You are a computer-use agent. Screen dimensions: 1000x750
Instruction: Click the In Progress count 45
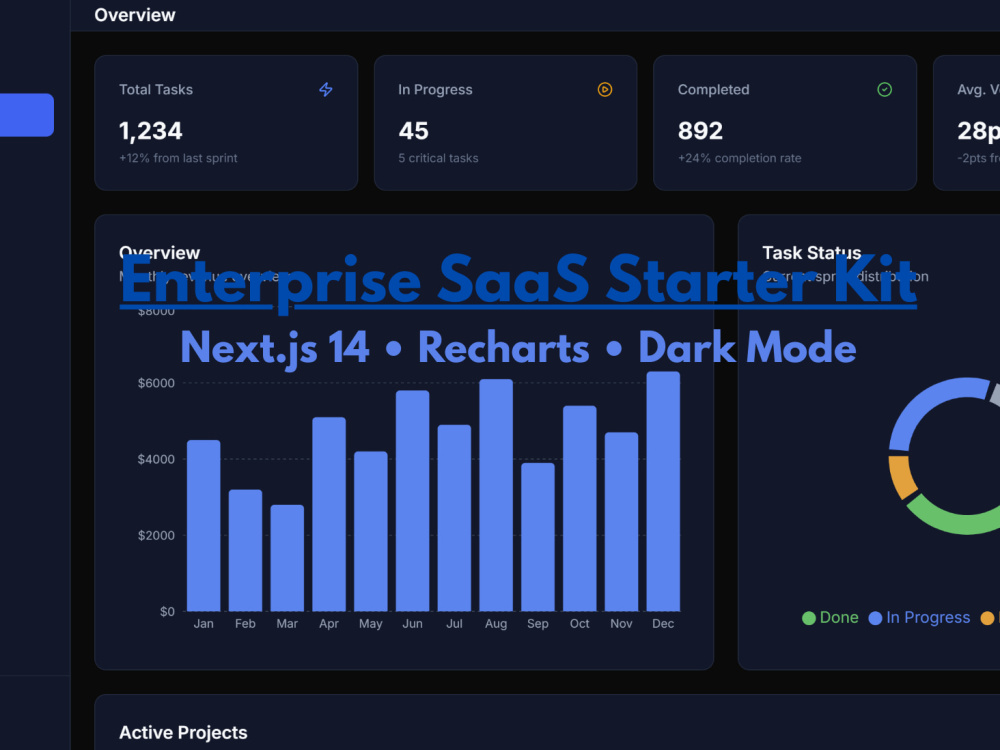coord(413,131)
